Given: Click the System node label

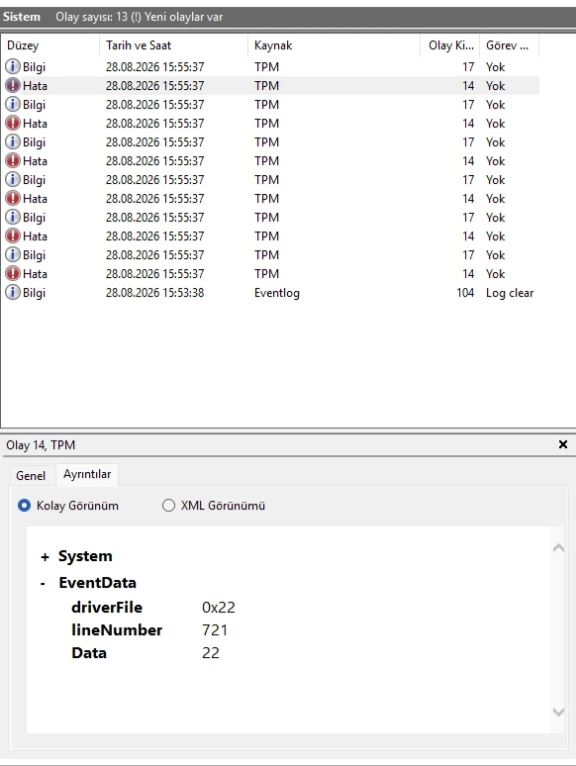Looking at the screenshot, I should (85, 556).
